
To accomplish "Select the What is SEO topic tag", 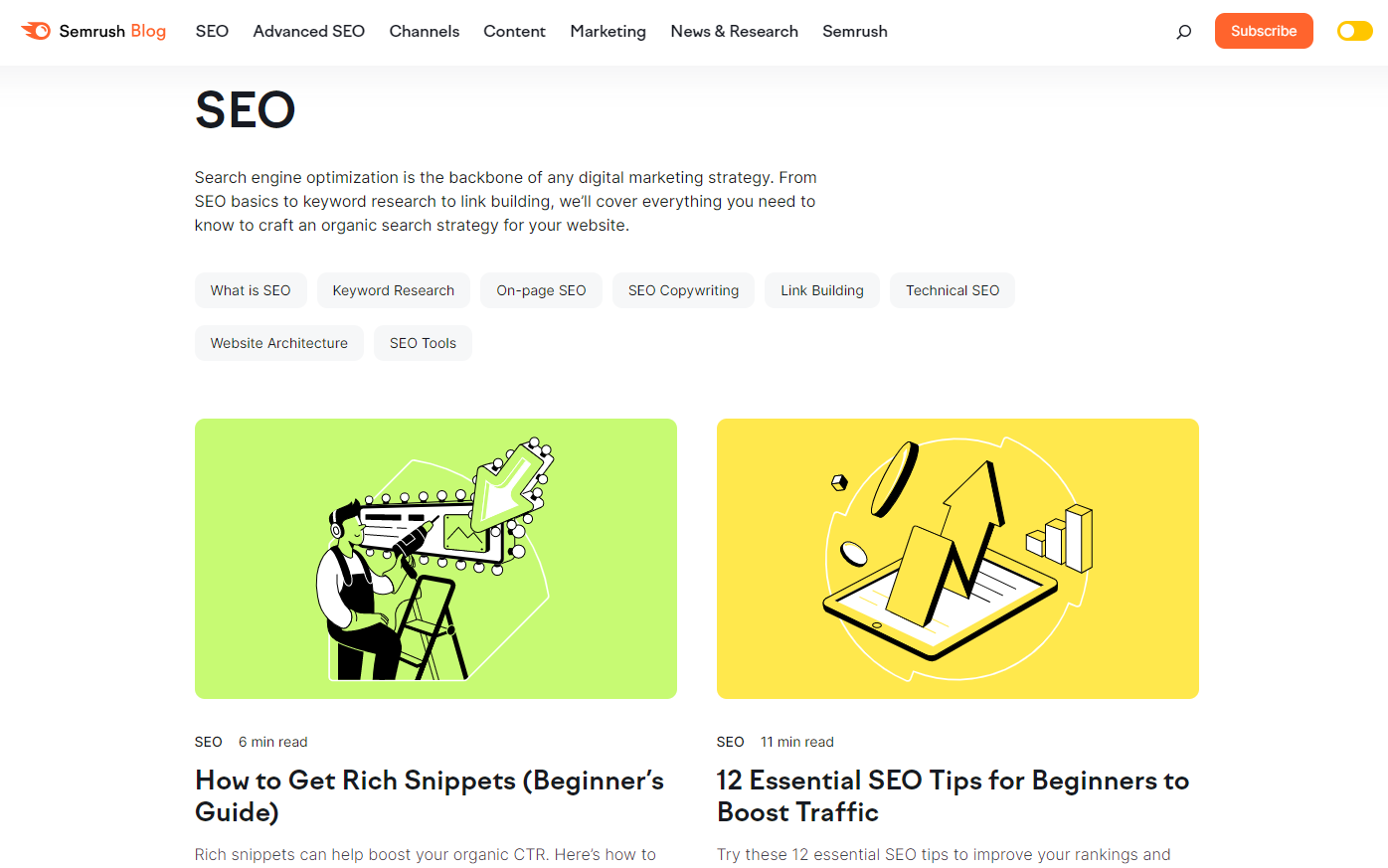I will pyautogui.click(x=251, y=290).
